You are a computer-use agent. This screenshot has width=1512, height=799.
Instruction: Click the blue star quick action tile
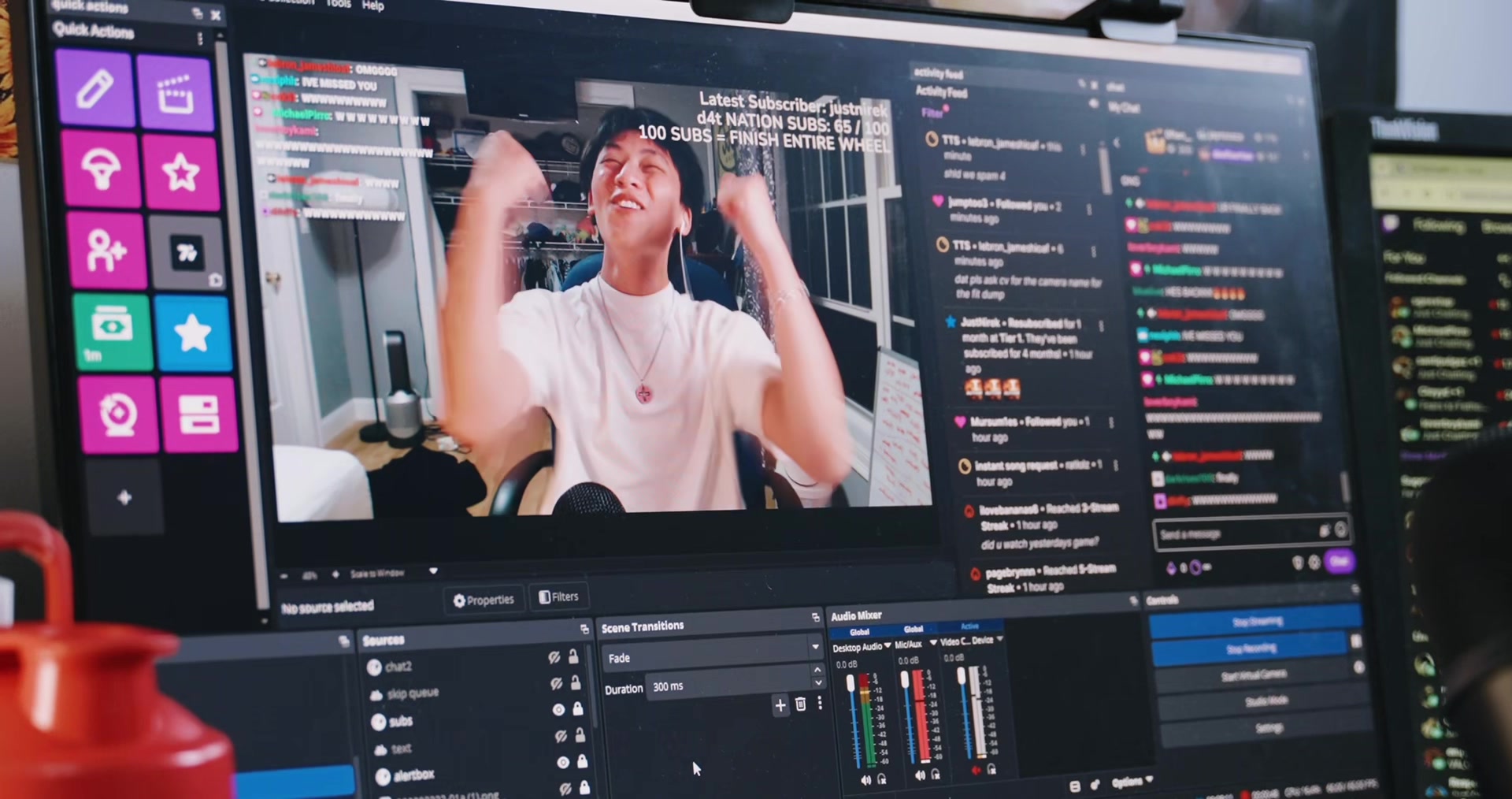tap(193, 333)
